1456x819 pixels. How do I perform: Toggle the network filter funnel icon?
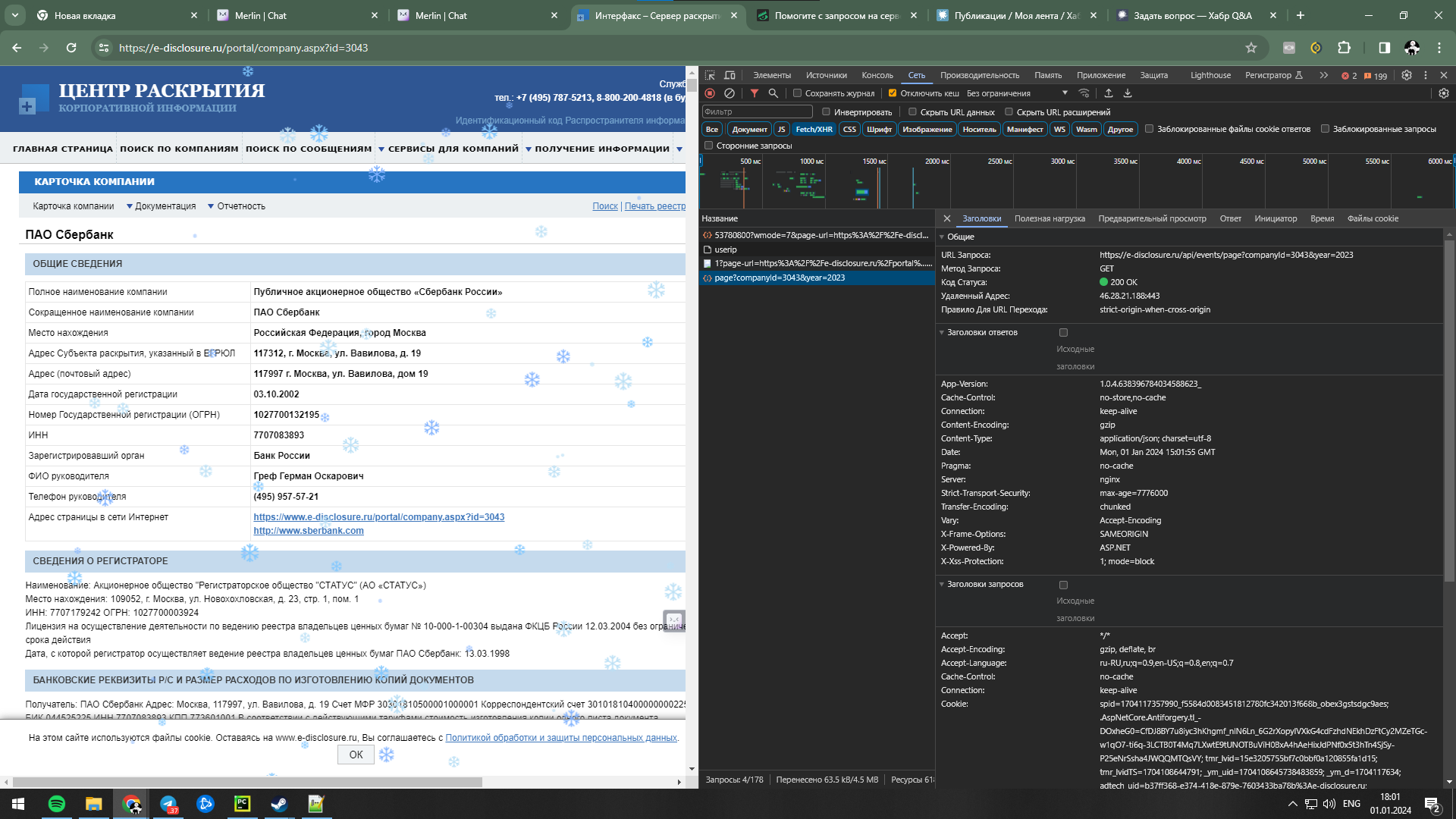[755, 93]
